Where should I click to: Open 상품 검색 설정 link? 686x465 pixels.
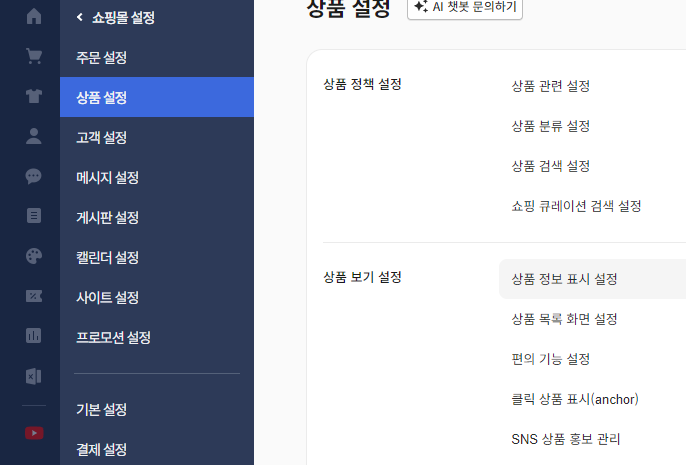tap(551, 166)
